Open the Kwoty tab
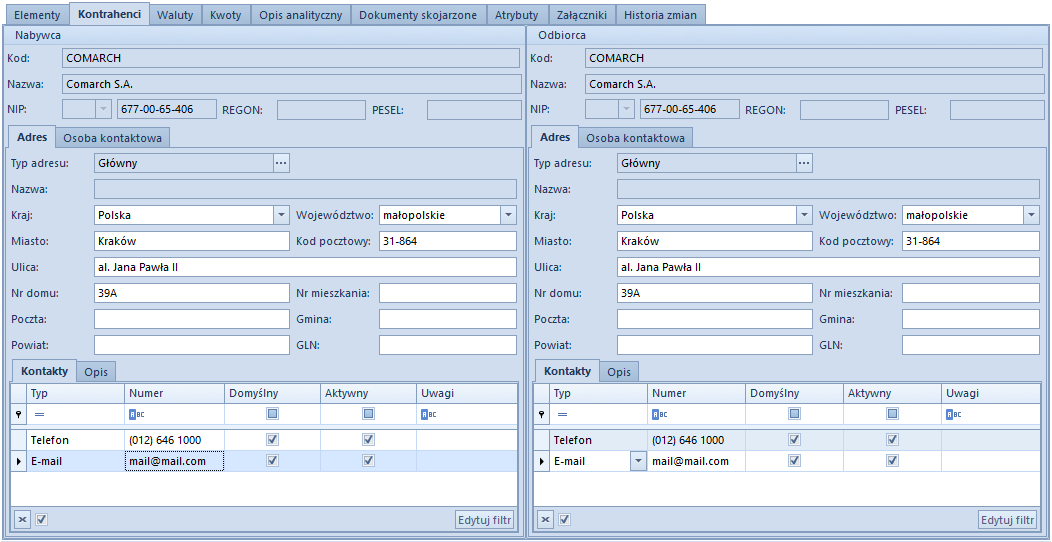 (x=225, y=14)
